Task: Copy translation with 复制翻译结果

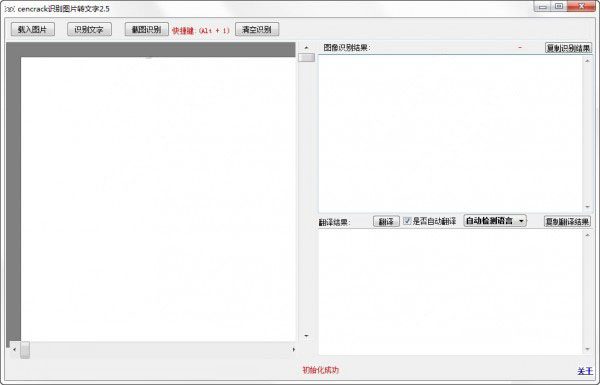Action: (x=567, y=222)
